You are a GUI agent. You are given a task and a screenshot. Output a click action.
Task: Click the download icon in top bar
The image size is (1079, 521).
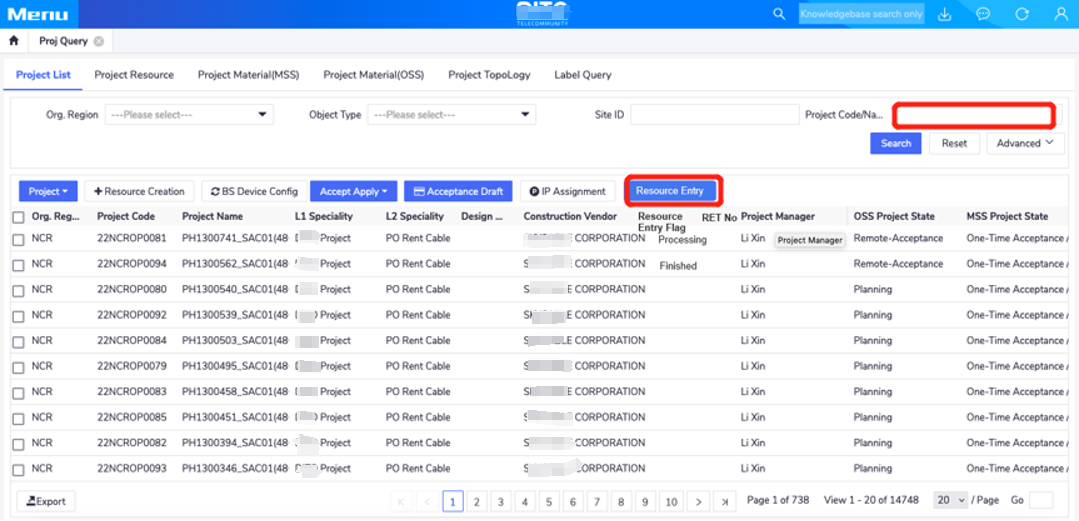(x=945, y=14)
